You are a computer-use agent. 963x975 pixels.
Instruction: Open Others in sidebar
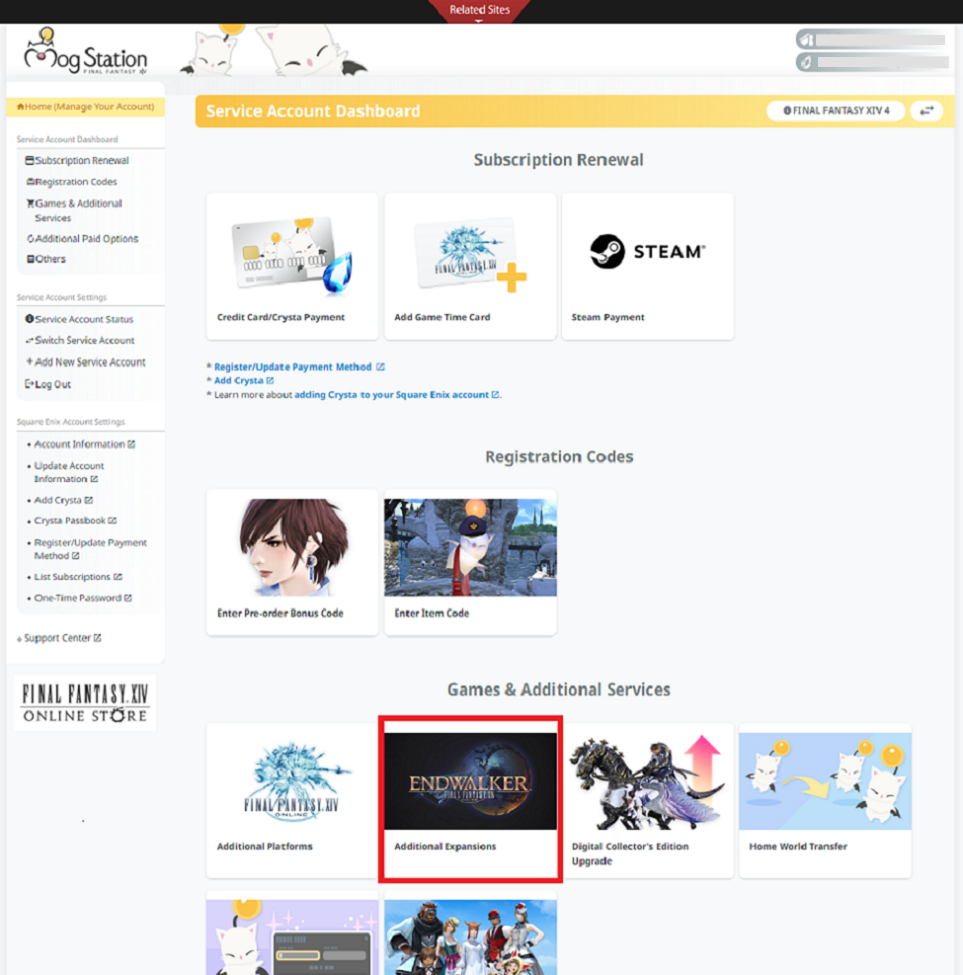(46, 259)
